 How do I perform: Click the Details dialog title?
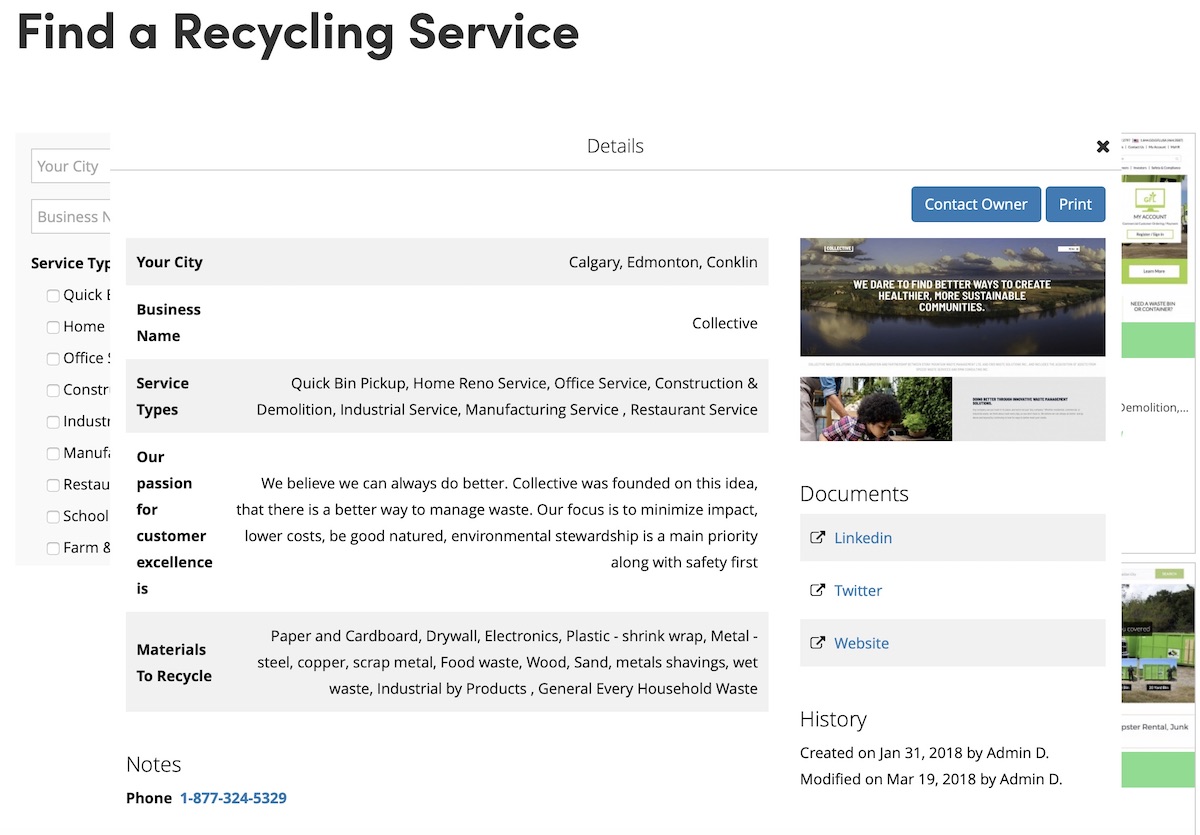tap(615, 146)
